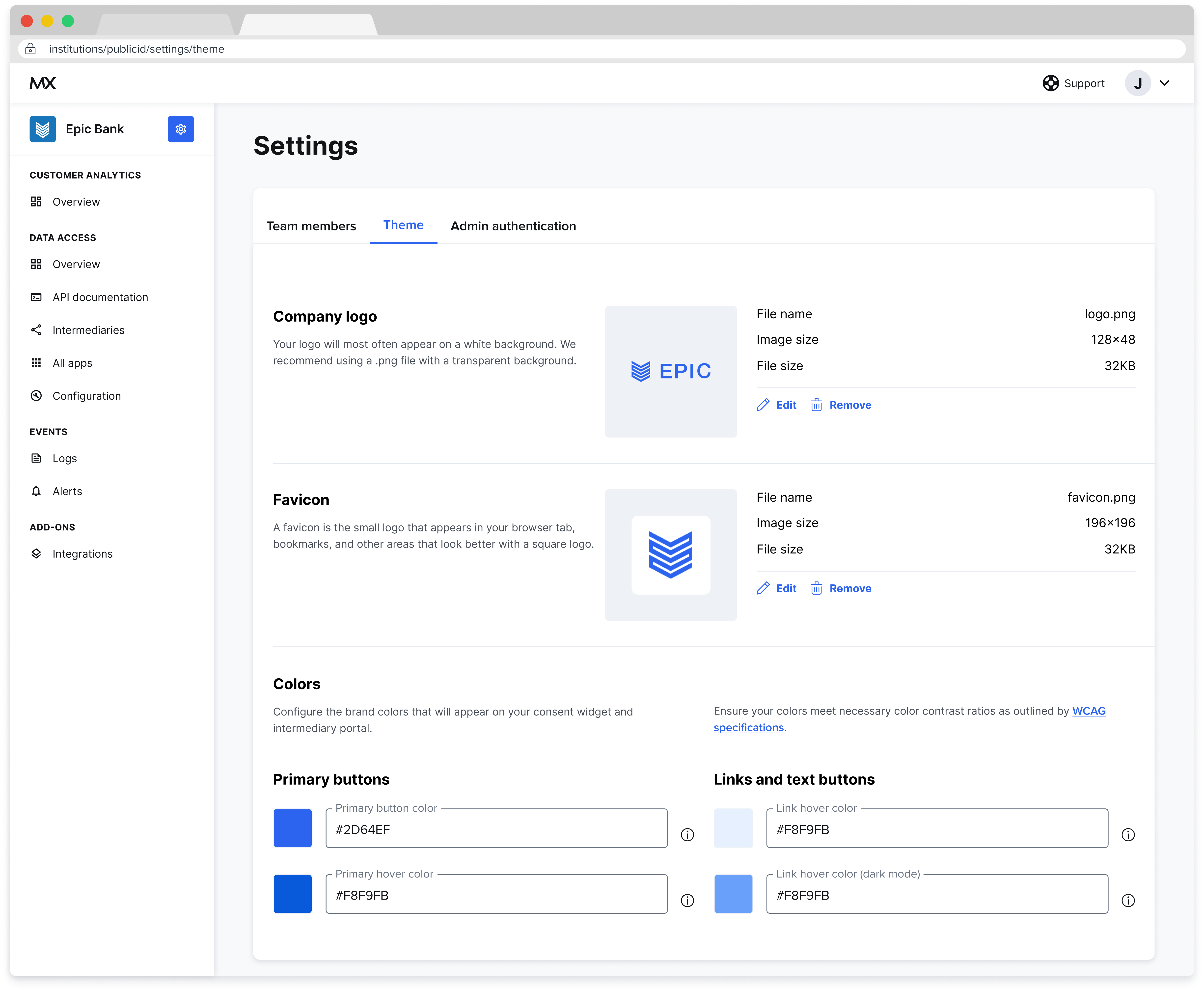Click the settings gear icon beside Epic Bank
1204x991 pixels.
(180, 129)
